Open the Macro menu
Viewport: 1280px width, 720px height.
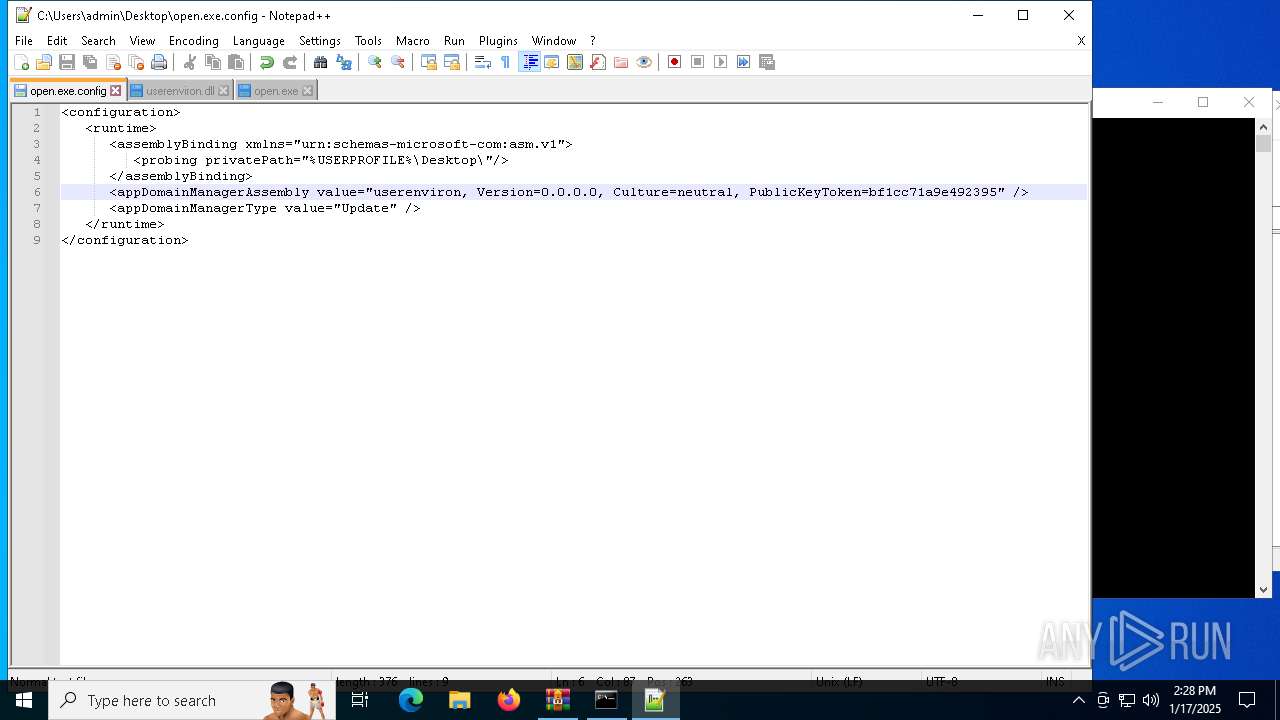coord(413,41)
